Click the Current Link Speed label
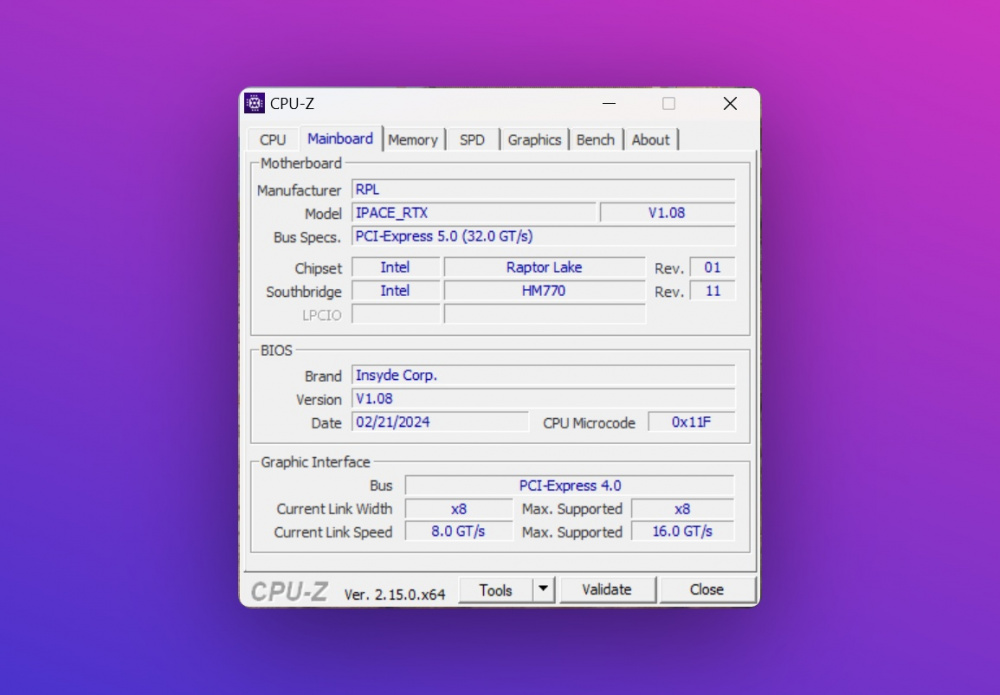Viewport: 1000px width, 695px height. 333,532
